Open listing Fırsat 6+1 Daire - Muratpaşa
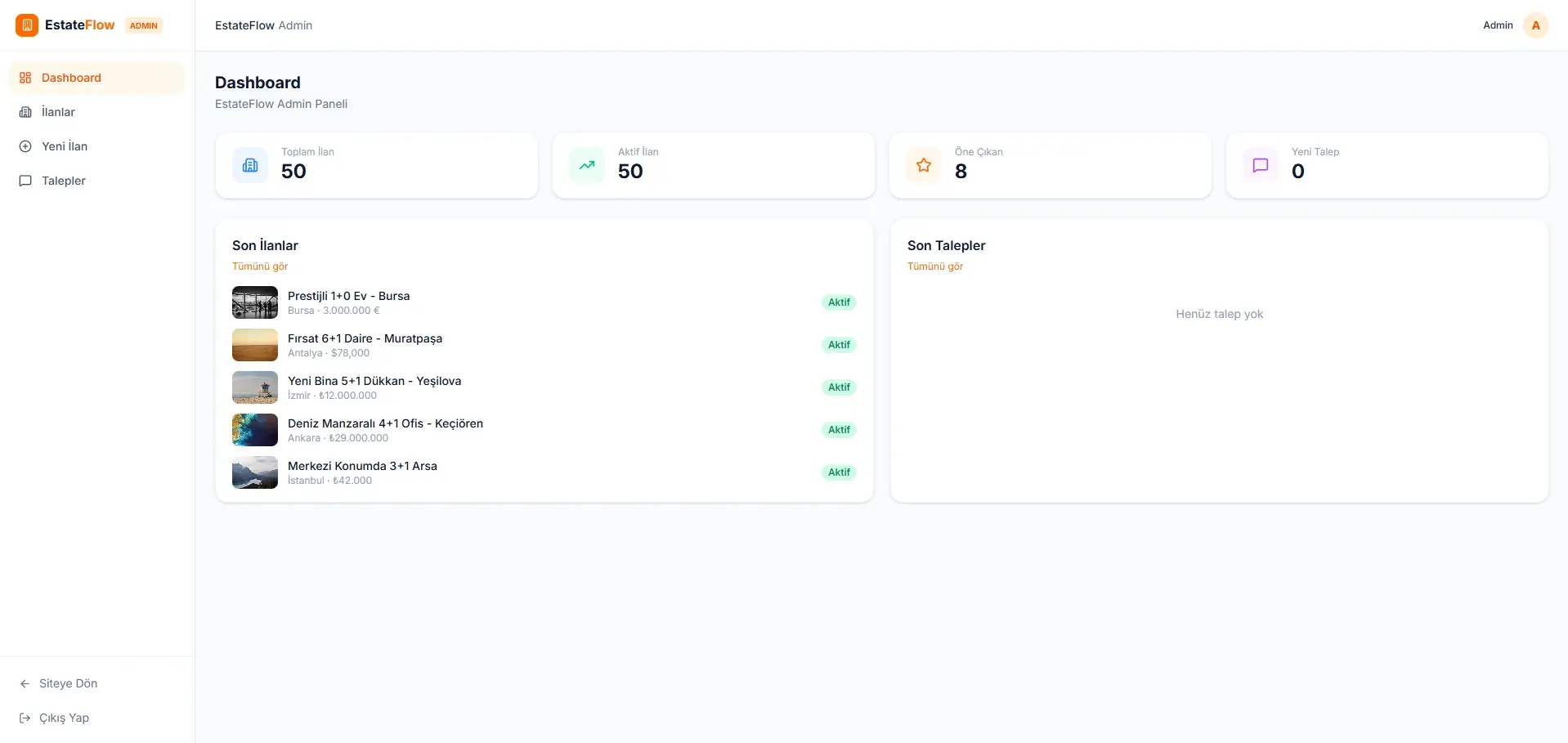Viewport: 1568px width, 743px height. click(x=365, y=338)
